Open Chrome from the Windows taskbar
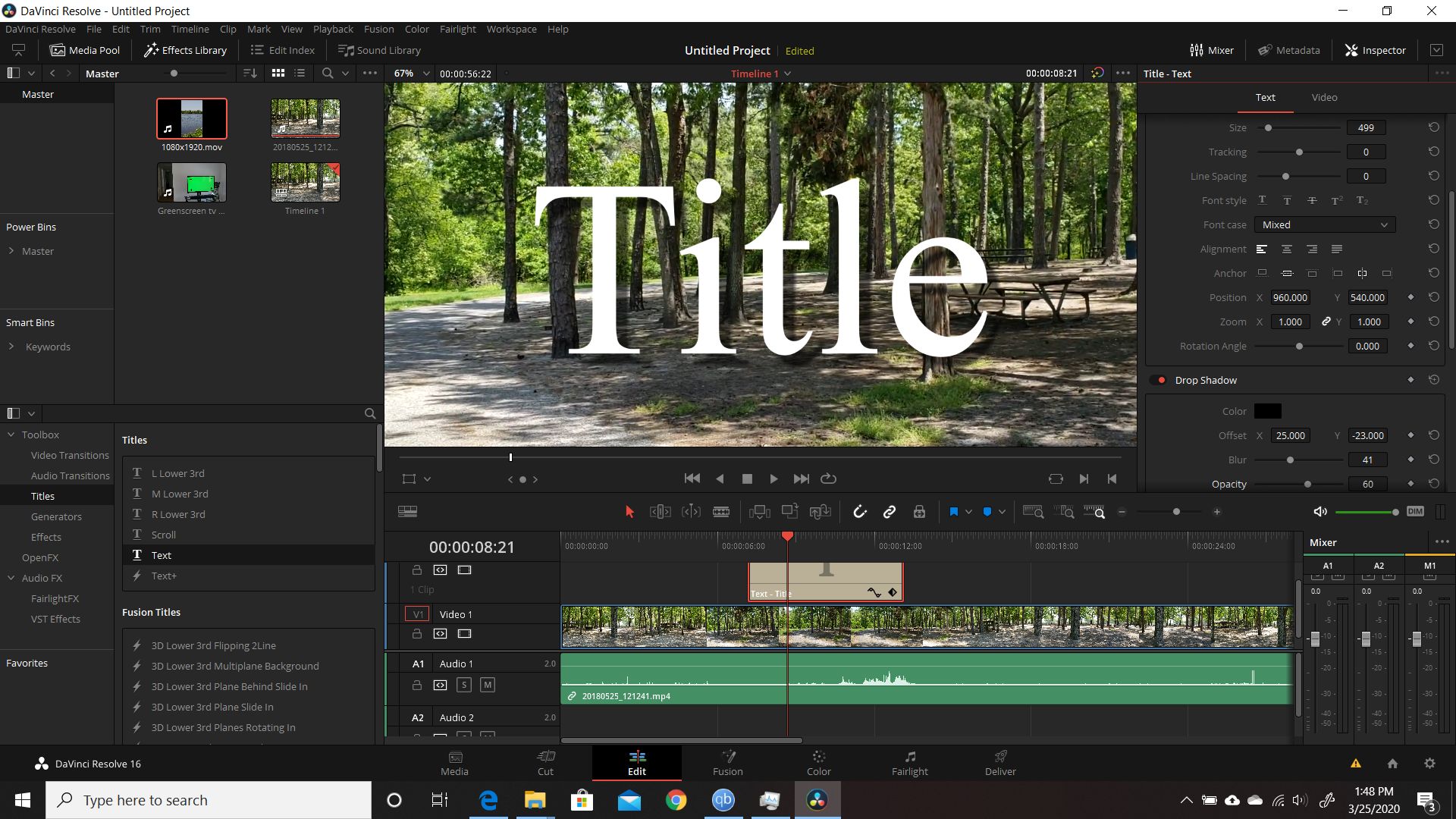Viewport: 1456px width, 819px height. pyautogui.click(x=676, y=800)
